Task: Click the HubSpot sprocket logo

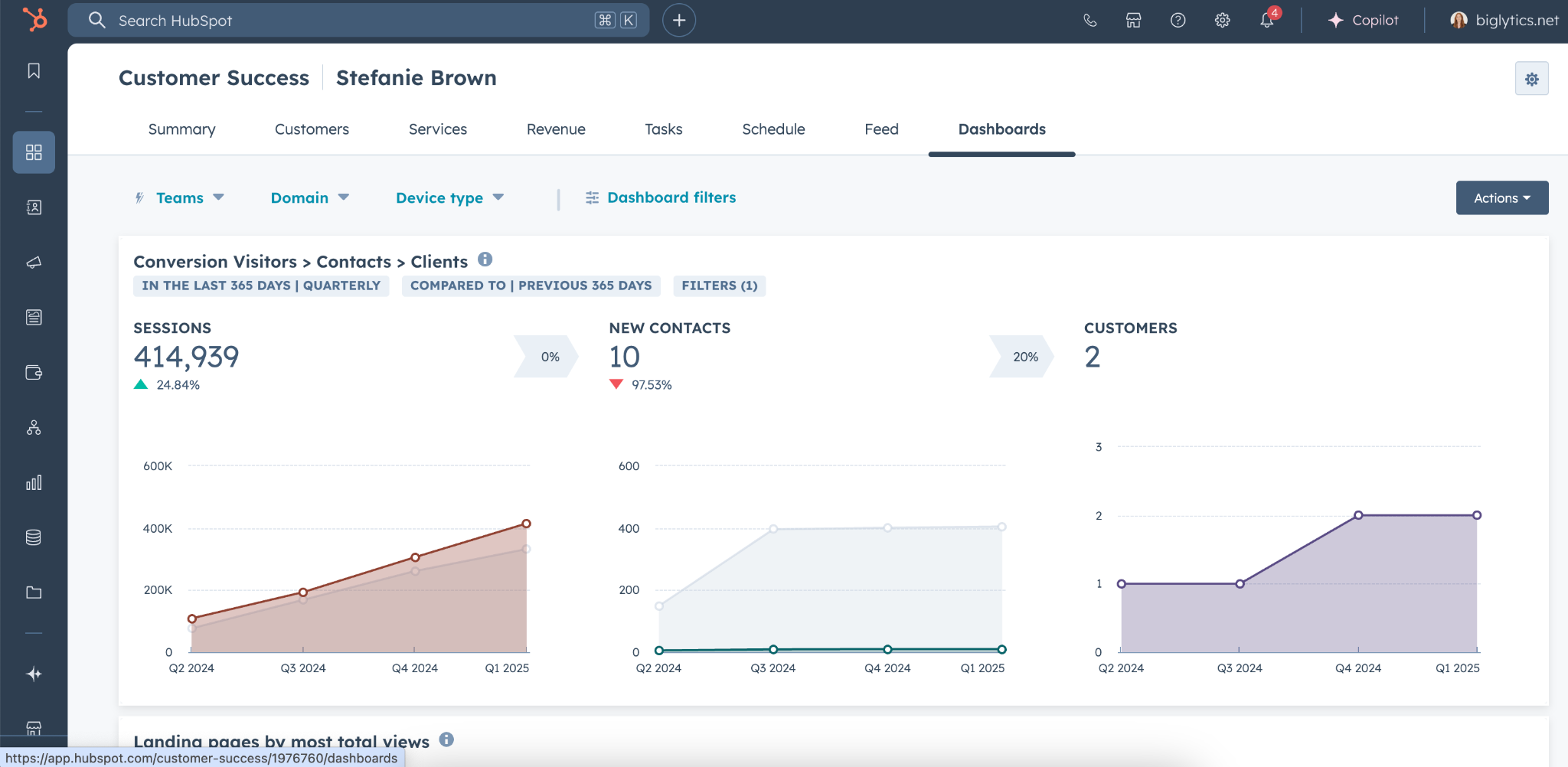Action: 34,20
